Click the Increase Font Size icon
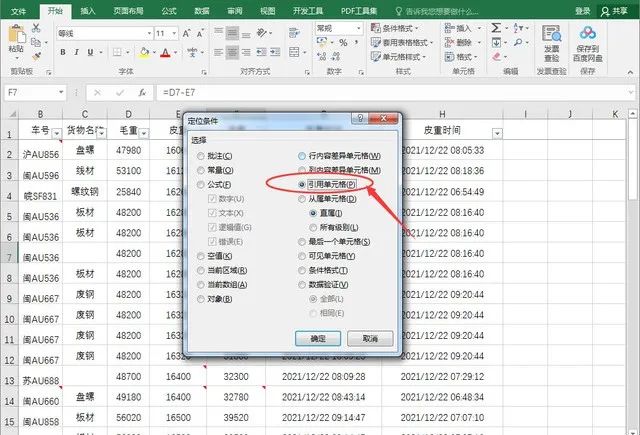This screenshot has width=640, height=435. pyautogui.click(x=186, y=33)
